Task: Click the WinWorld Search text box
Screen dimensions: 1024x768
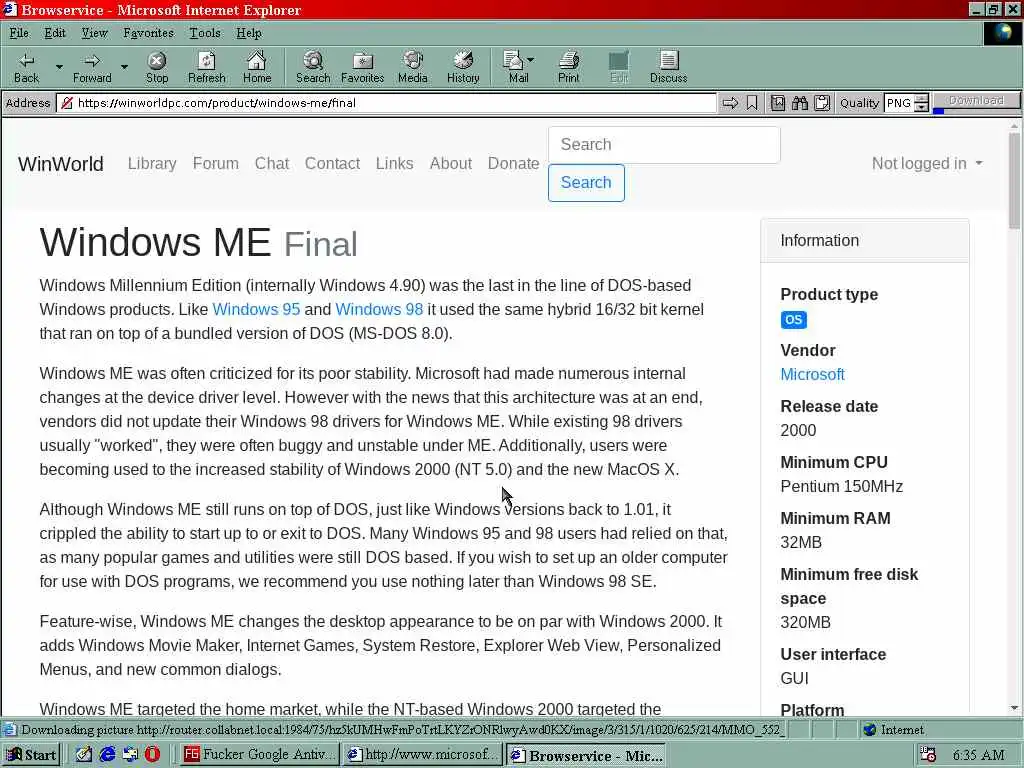Action: [x=664, y=144]
